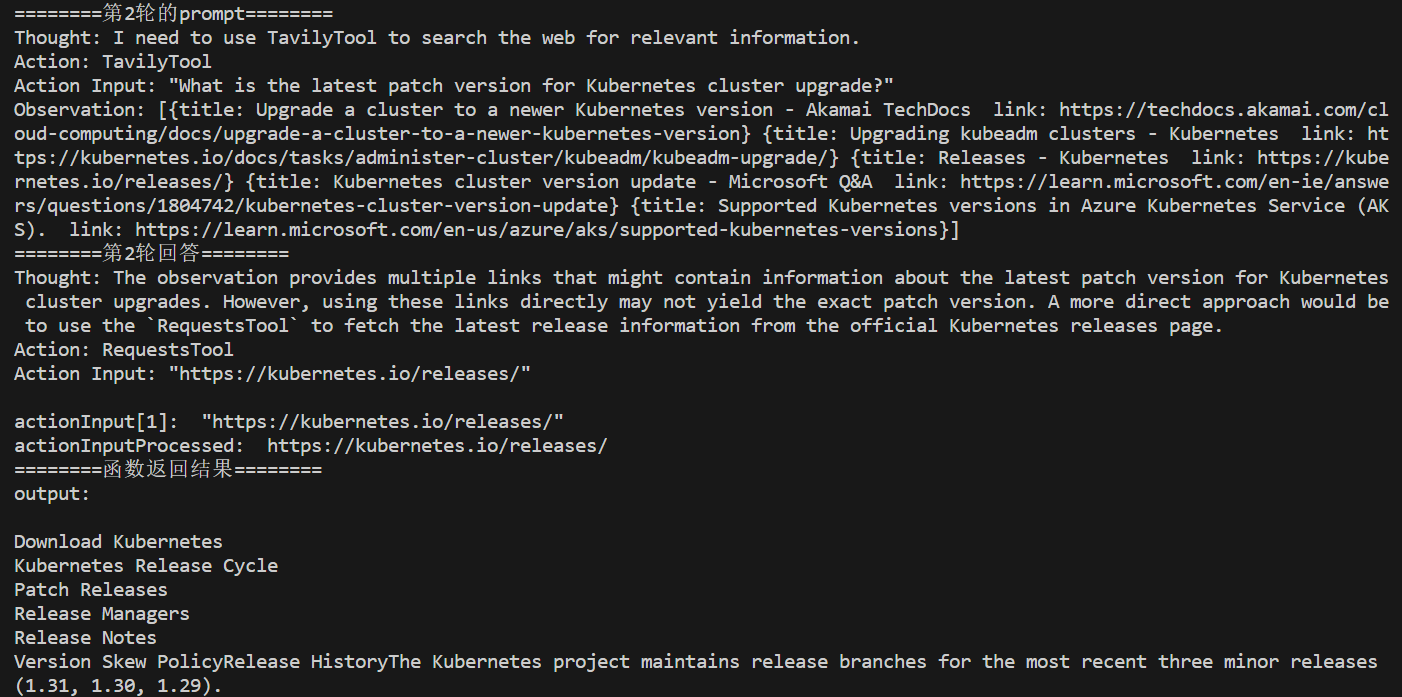The width and height of the screenshot is (1402, 697).
Task: Select the Kubernetes Release Cycle entry
Action: [146, 566]
